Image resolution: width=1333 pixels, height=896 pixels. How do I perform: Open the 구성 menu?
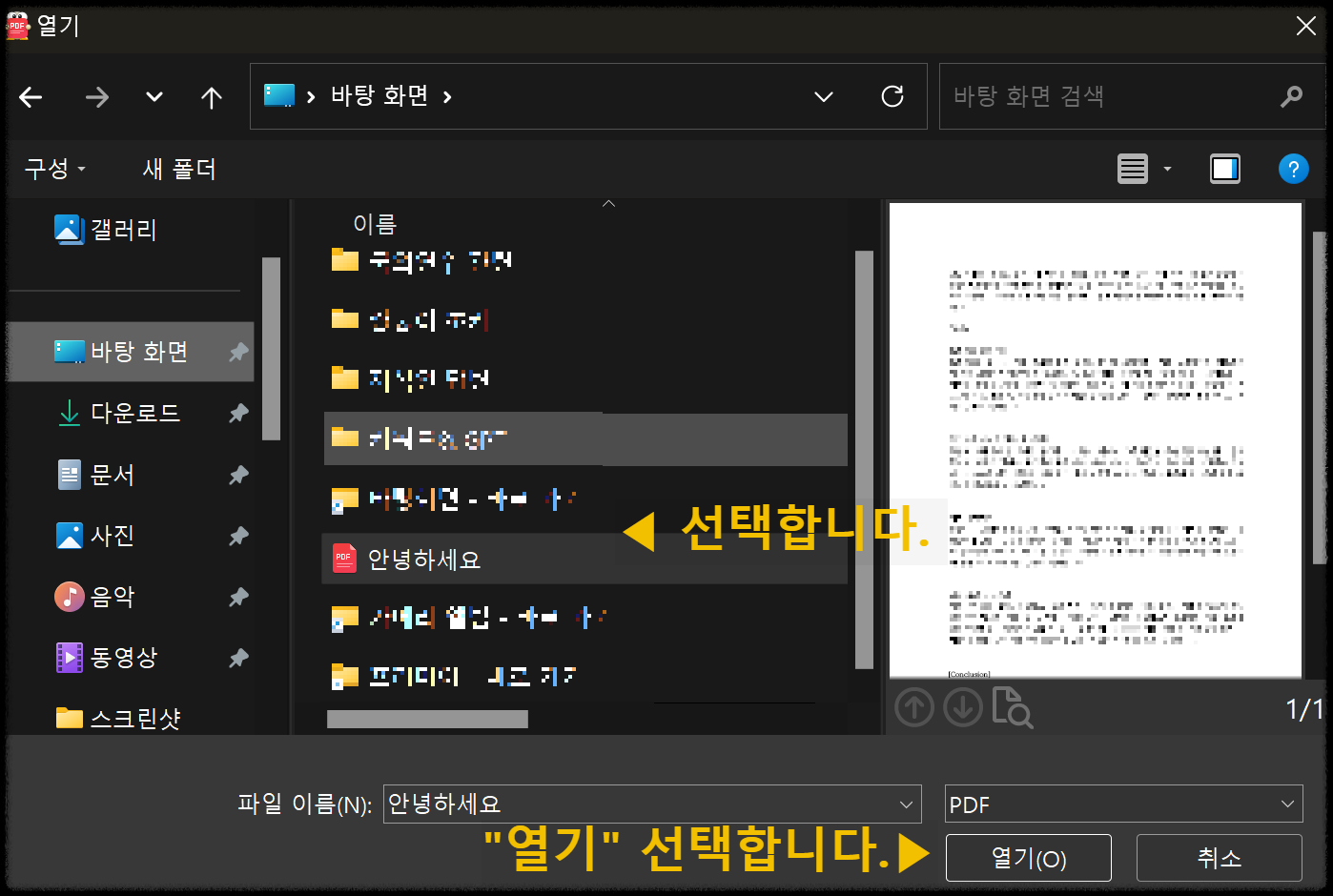click(x=53, y=169)
